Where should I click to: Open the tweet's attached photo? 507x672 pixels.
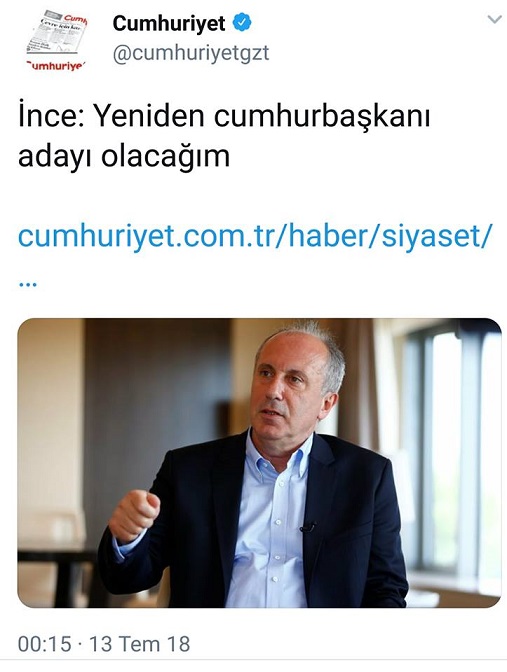259,462
